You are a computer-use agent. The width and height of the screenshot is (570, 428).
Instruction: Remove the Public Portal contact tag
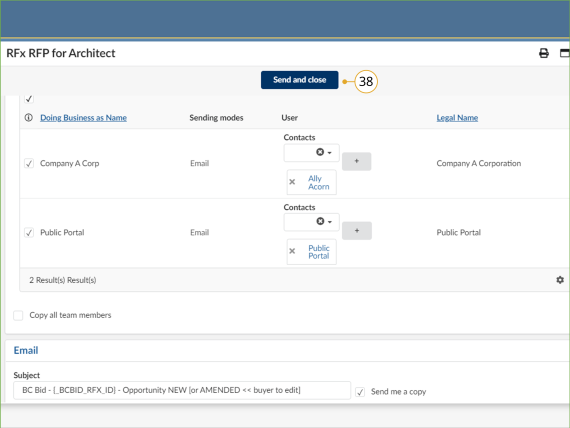click(x=292, y=251)
